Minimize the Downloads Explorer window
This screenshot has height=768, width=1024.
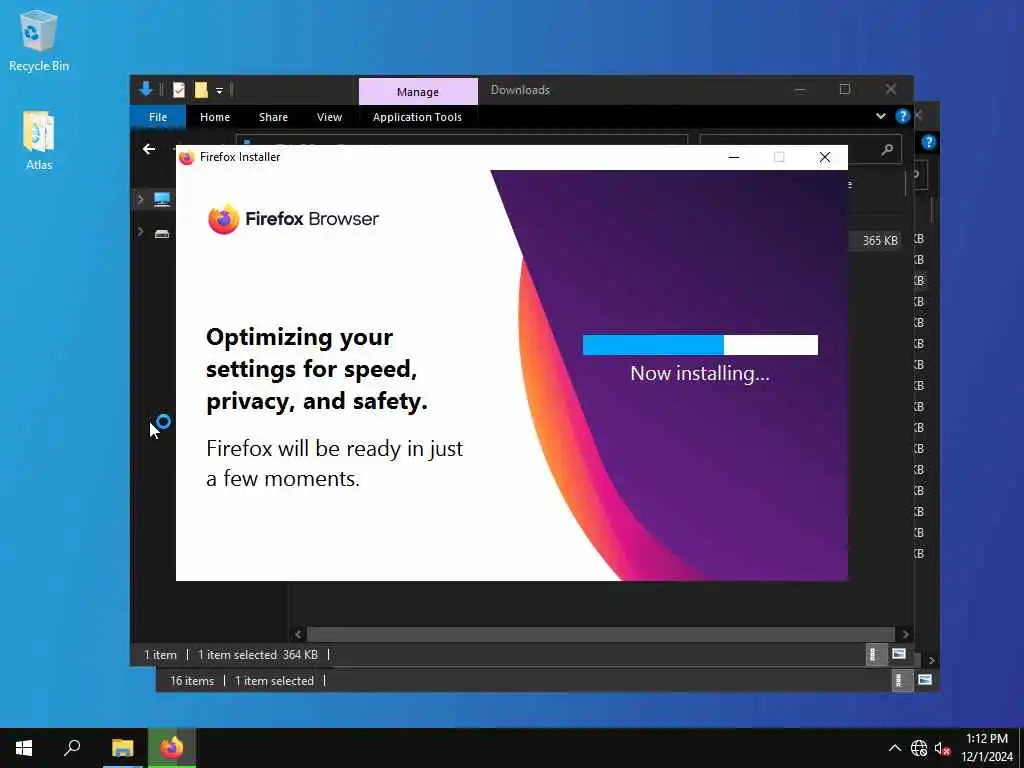[x=799, y=89]
